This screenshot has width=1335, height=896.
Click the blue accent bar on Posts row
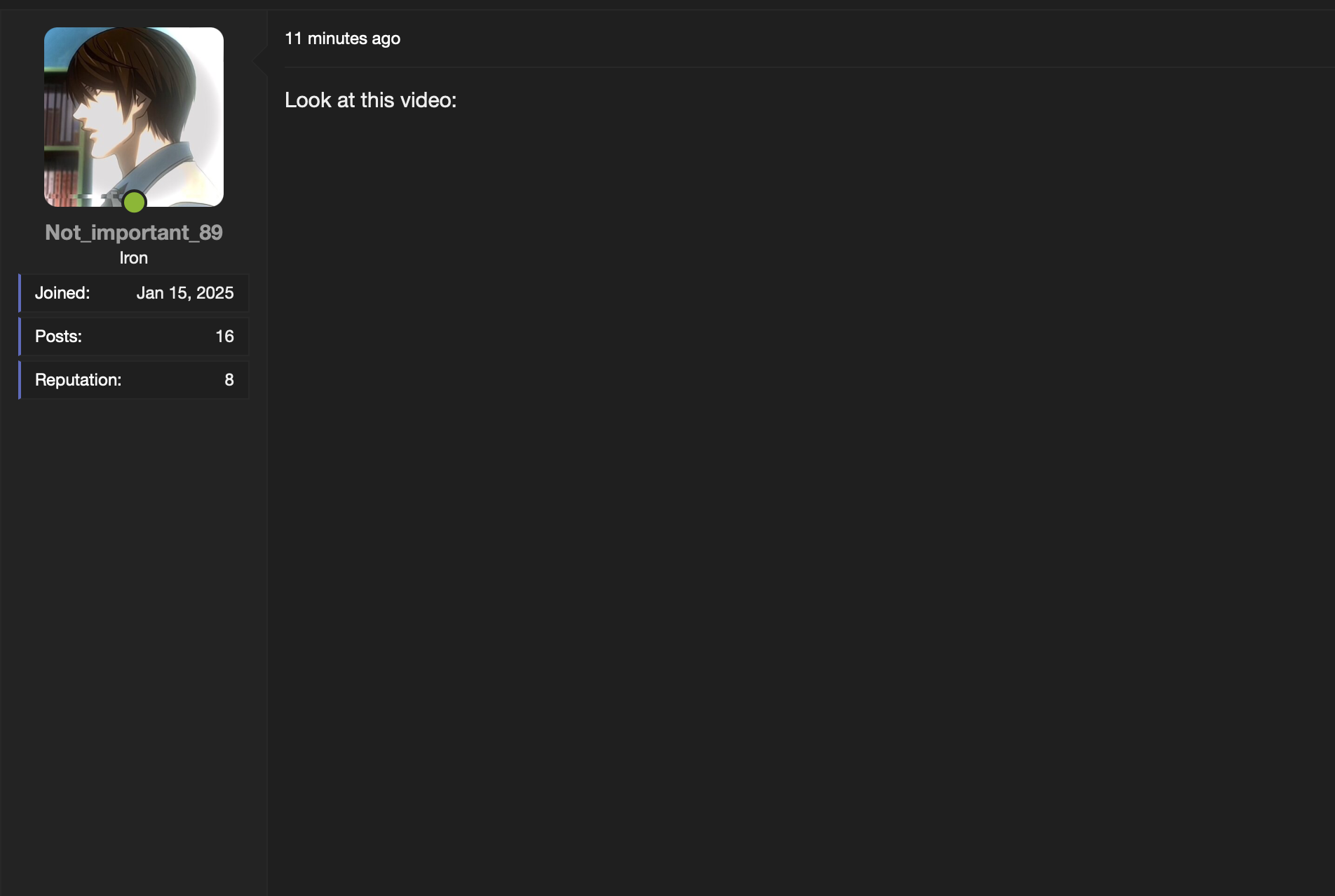click(x=20, y=337)
